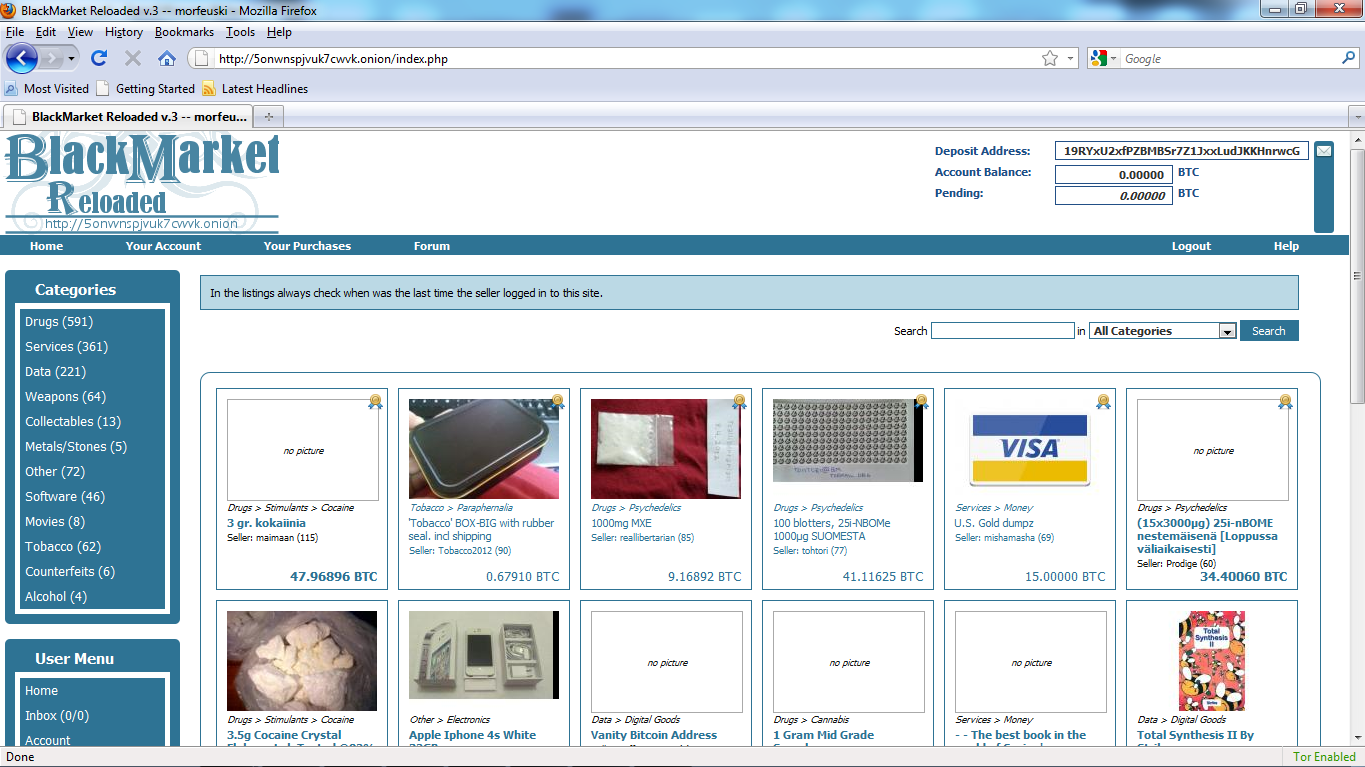The width and height of the screenshot is (1365, 767).
Task: Click the Tor Enabled status bar indicator
Action: [1324, 757]
